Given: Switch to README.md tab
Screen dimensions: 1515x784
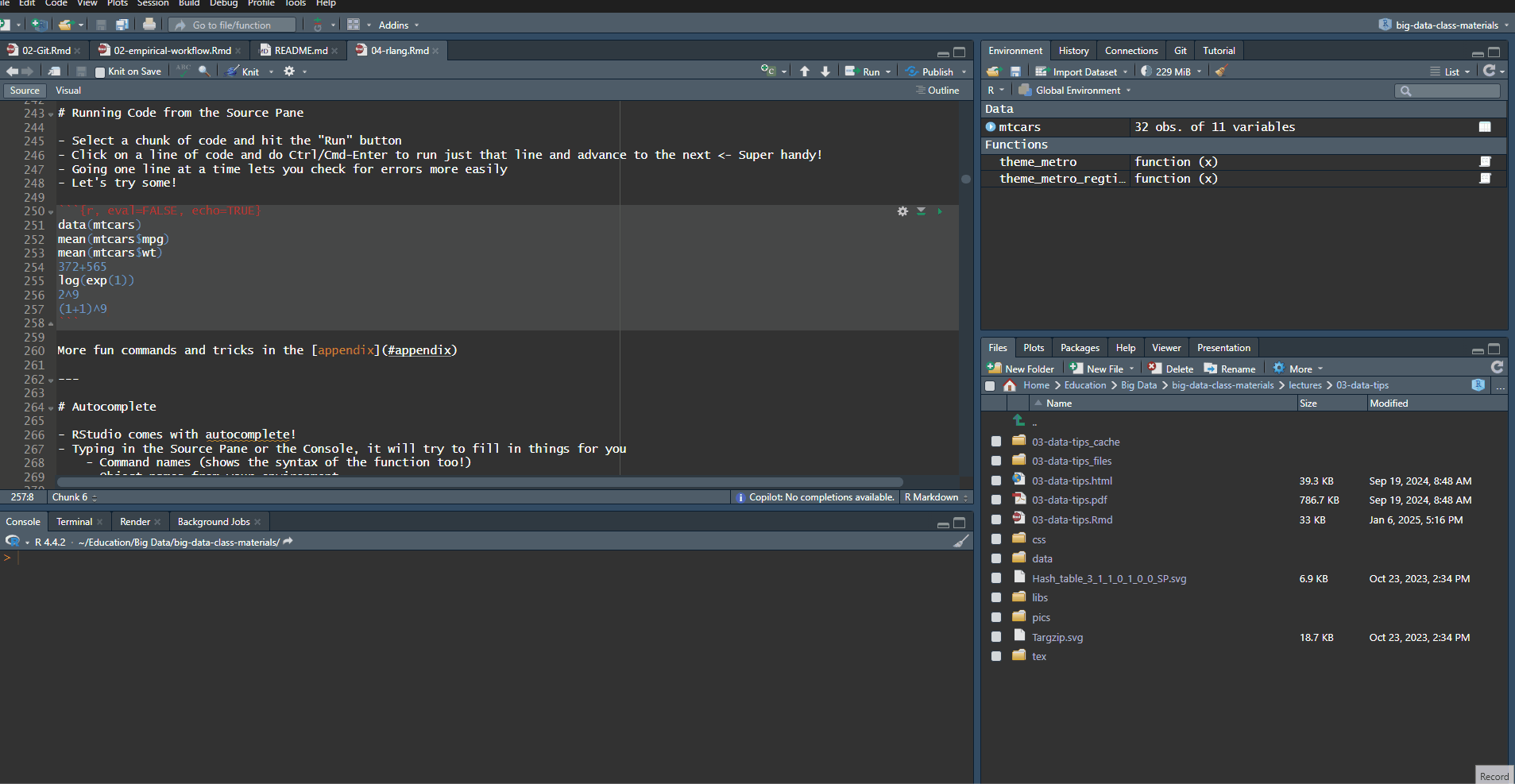Looking at the screenshot, I should tap(300, 50).
